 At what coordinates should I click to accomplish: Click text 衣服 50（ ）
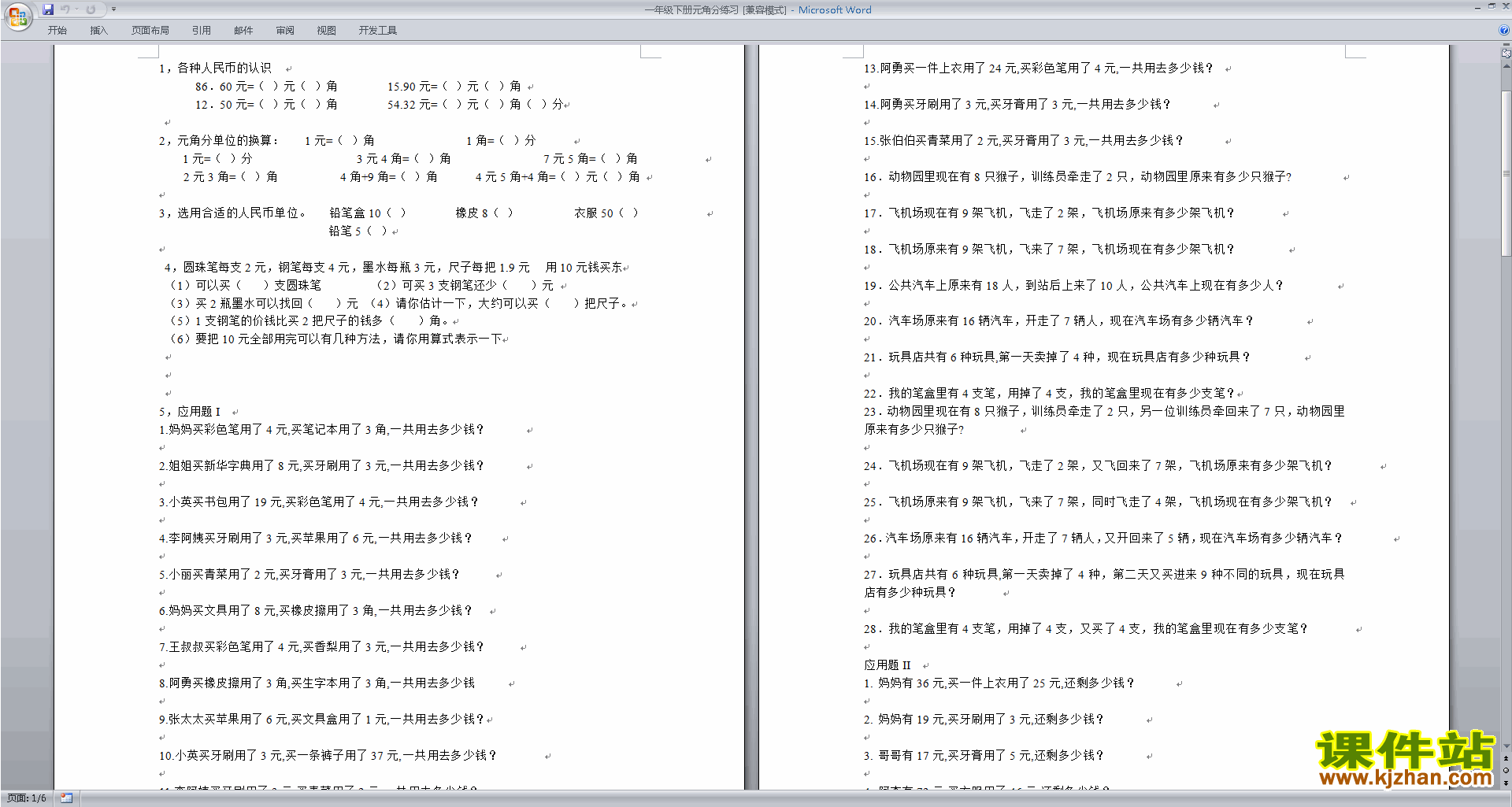point(606,213)
